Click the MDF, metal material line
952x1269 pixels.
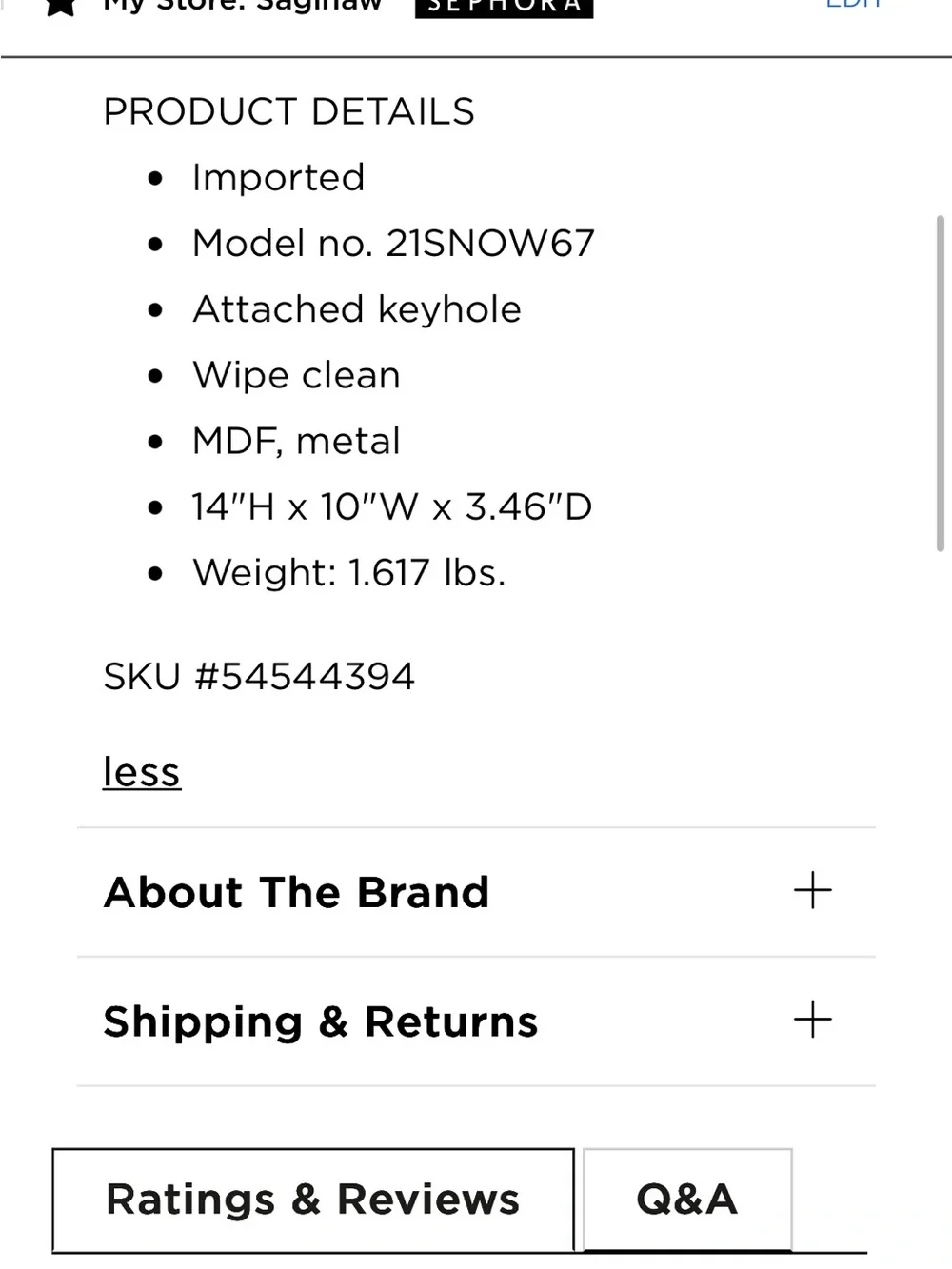click(296, 442)
